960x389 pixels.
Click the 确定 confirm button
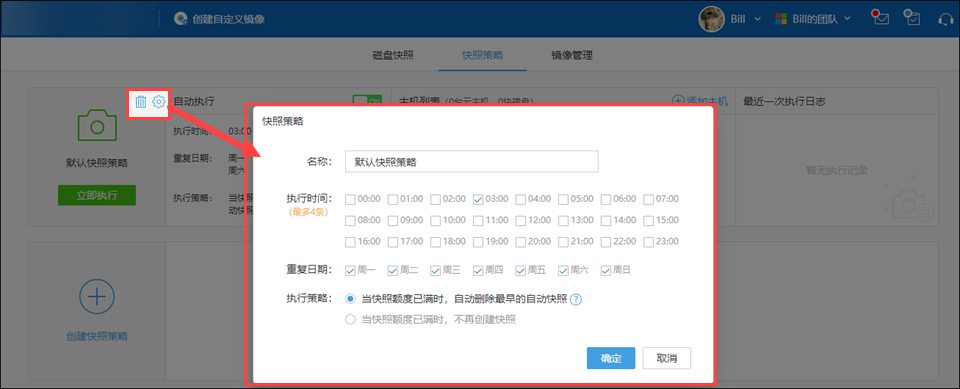tap(610, 358)
